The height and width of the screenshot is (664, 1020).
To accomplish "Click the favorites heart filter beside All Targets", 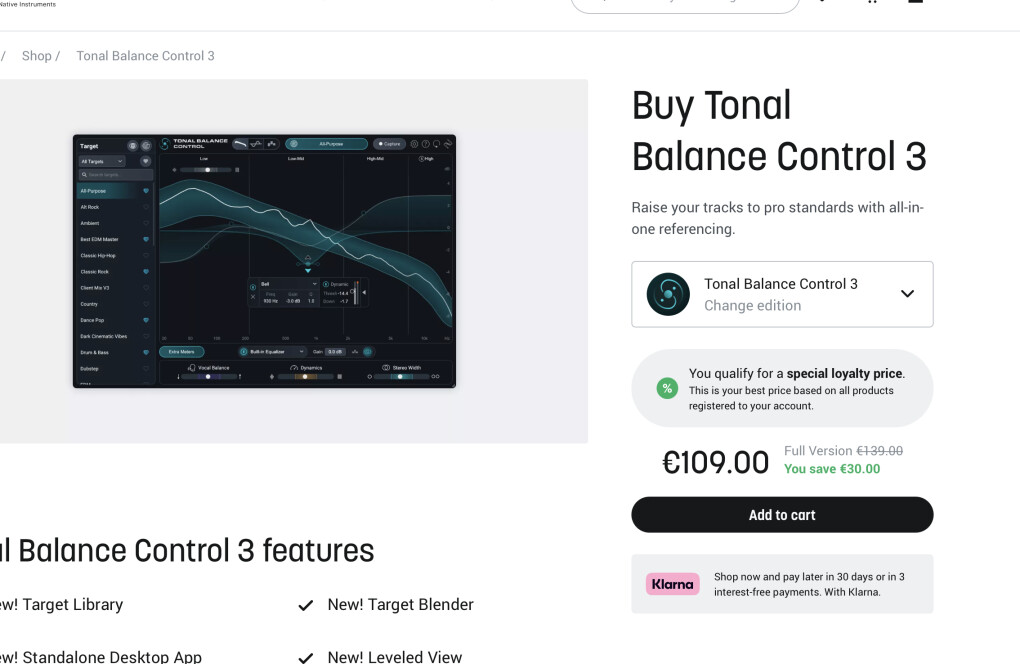I will pos(146,161).
